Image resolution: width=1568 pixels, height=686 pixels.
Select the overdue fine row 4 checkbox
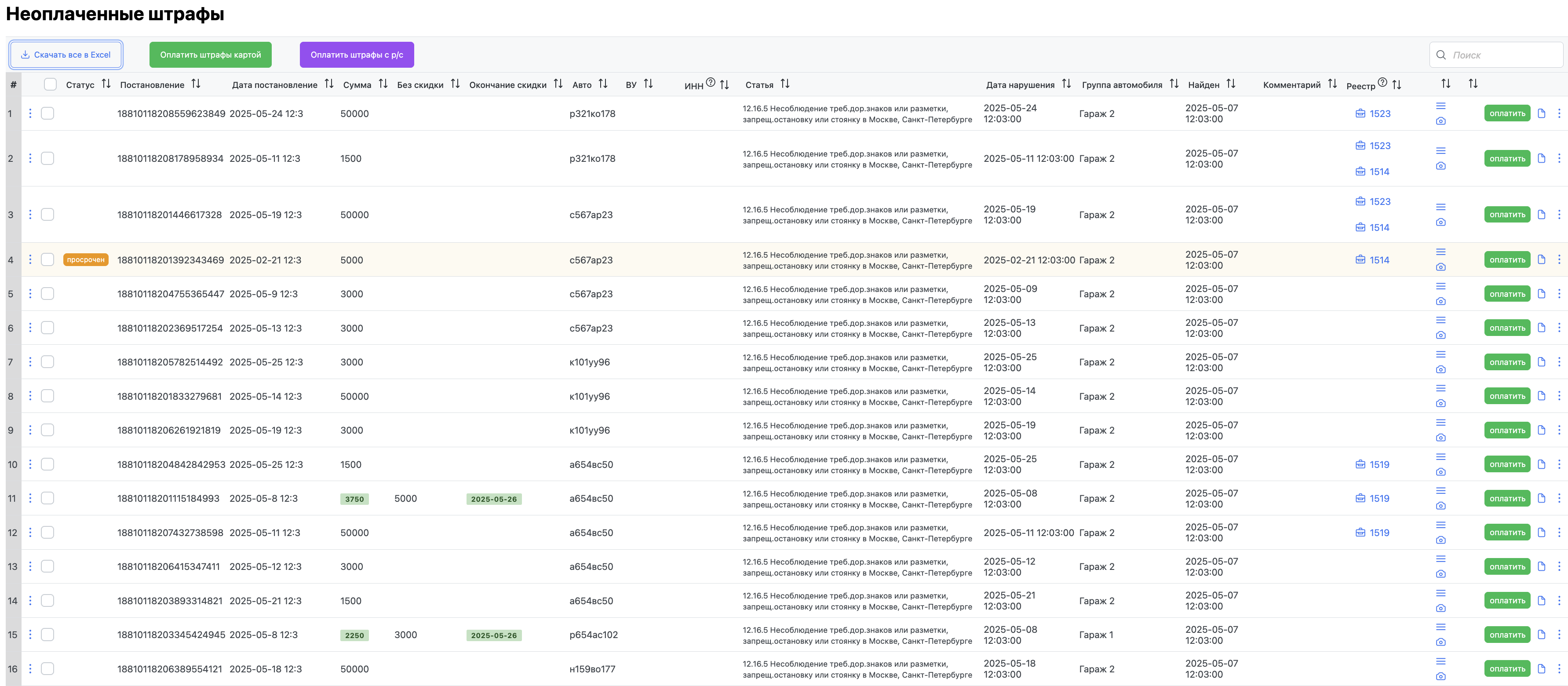tap(47, 260)
